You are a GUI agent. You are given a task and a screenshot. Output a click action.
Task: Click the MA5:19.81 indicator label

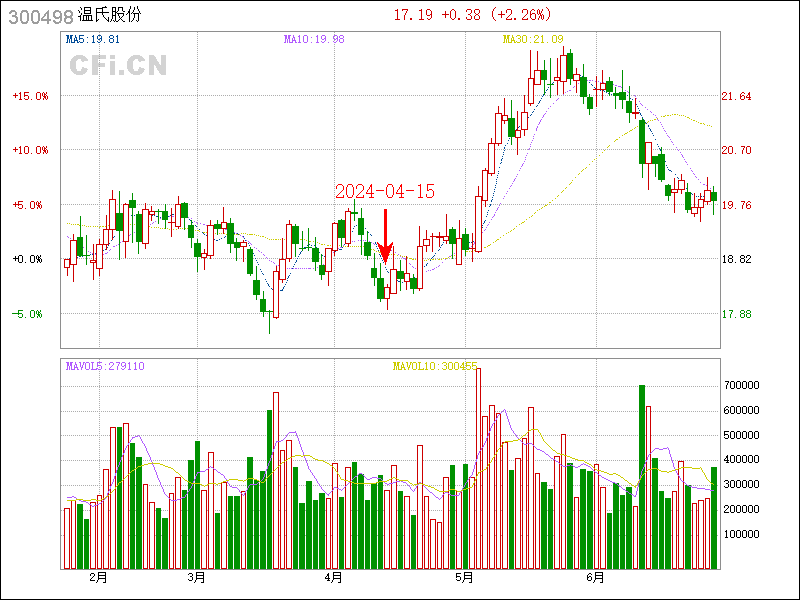pos(93,39)
